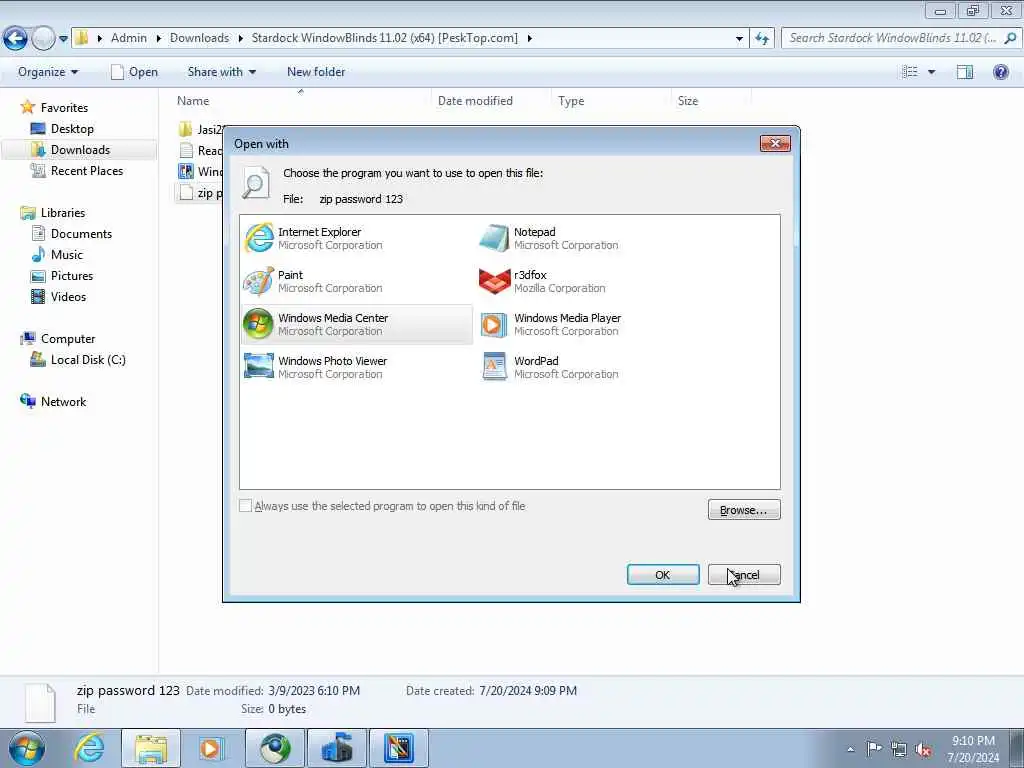Screen dimensions: 1024x768
Task: Click the Browse... button
Action: (744, 510)
